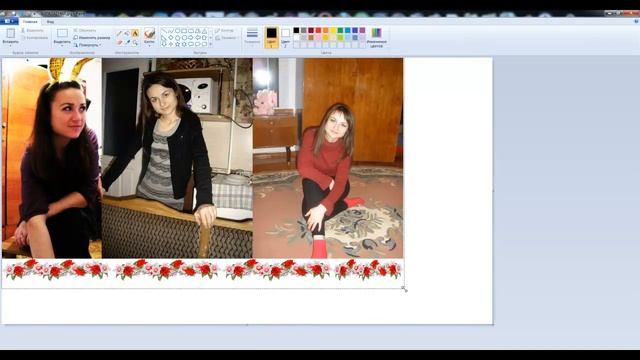This screenshot has height=360, width=640.
Task: Select the Pencil tool
Action: [119, 33]
